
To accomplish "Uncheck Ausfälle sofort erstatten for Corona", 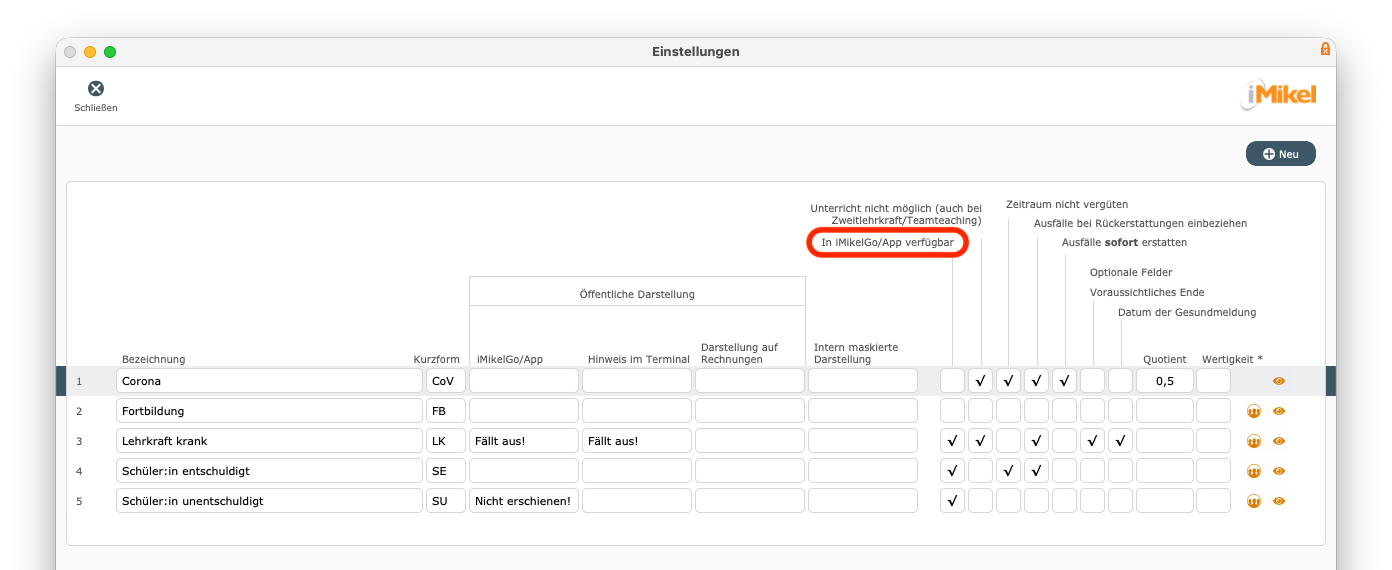I will click(1065, 381).
